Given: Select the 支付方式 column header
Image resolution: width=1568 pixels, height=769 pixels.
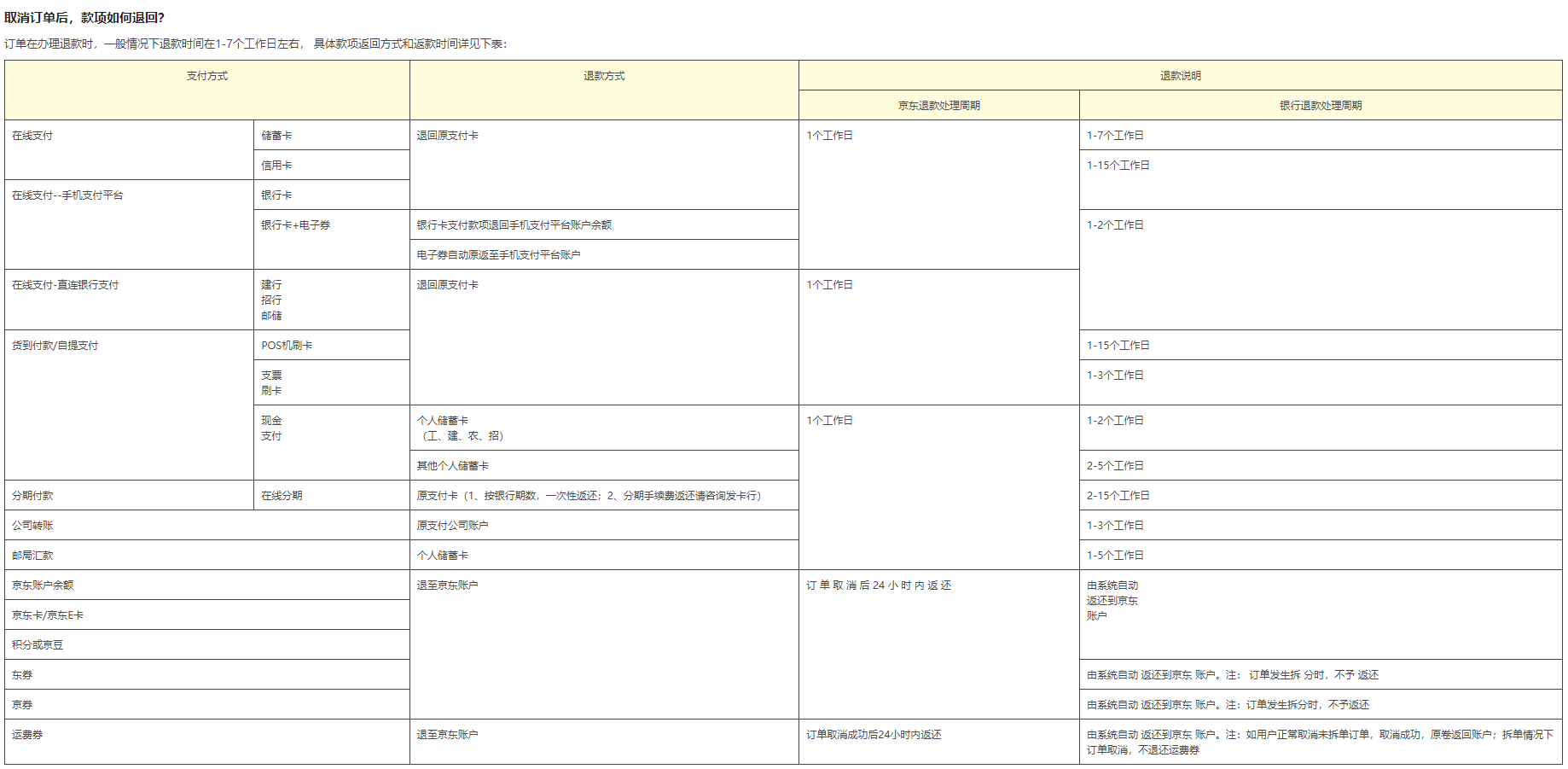Looking at the screenshot, I should [x=207, y=76].
